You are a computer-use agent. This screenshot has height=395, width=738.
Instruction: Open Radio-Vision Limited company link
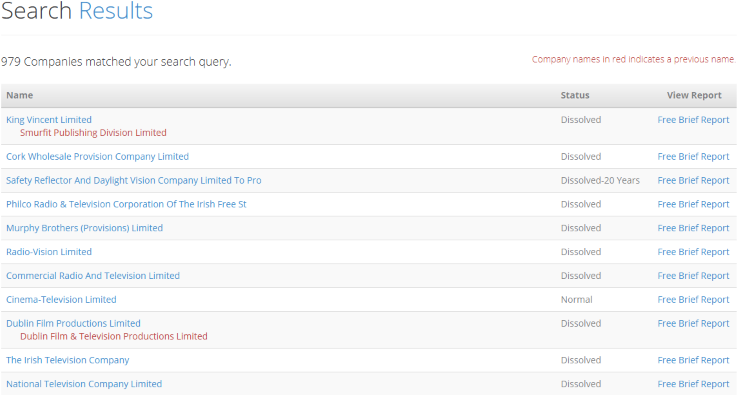pos(49,252)
